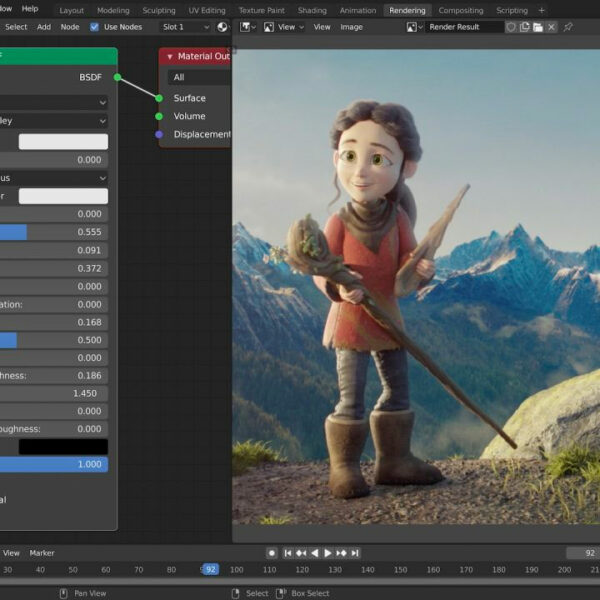This screenshot has width=600, height=600.
Task: Open image file using the folder icon
Action: [538, 27]
